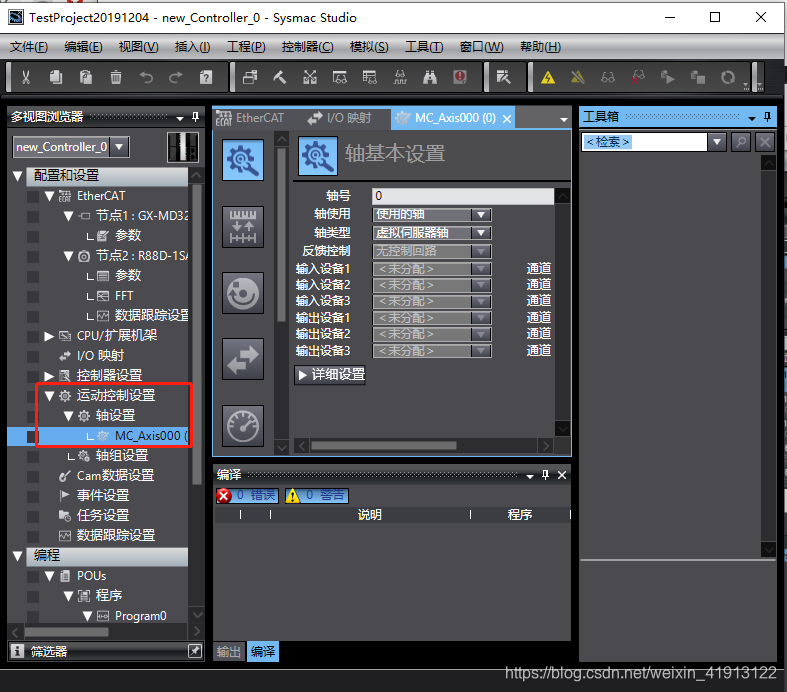The image size is (787, 692).
Task: Open the tab list dropdown arrow
Action: tap(564, 119)
